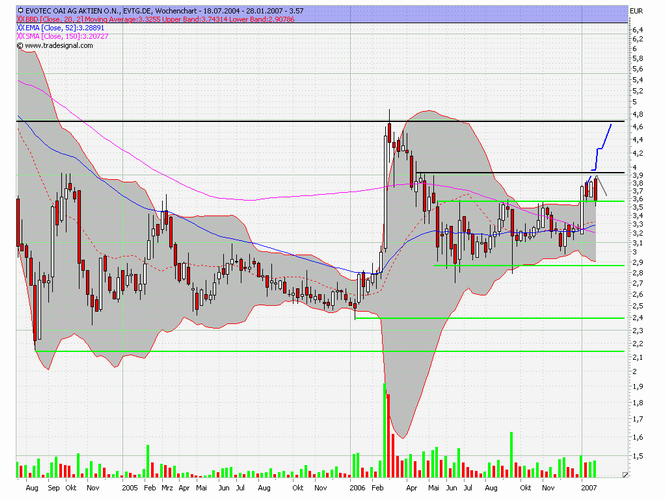666x499 pixels.
Task: Click the 3,9 price axis value
Action: [637, 175]
